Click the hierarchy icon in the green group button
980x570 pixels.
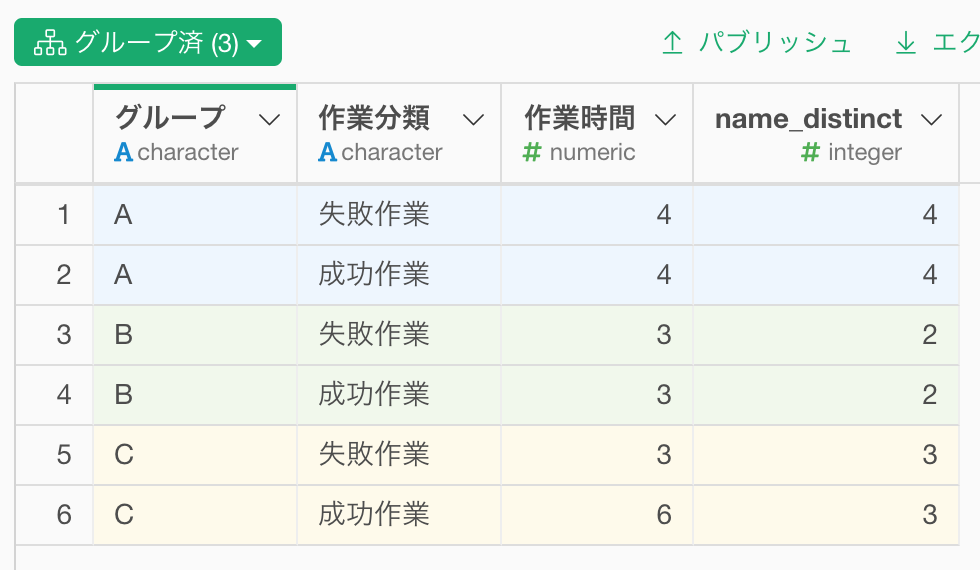50,43
